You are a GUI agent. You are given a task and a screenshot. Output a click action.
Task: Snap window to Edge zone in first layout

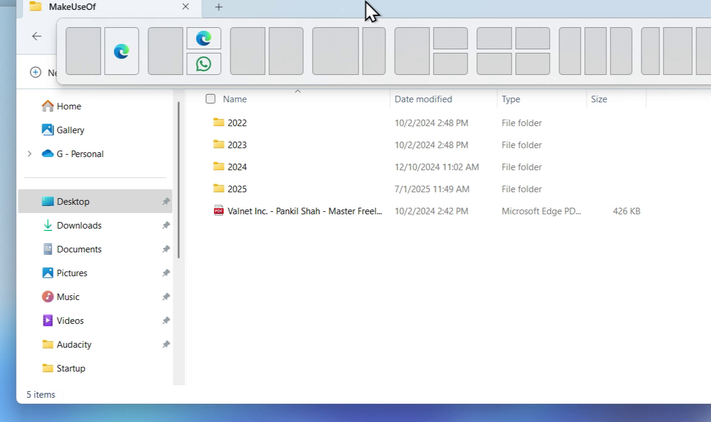(121, 51)
